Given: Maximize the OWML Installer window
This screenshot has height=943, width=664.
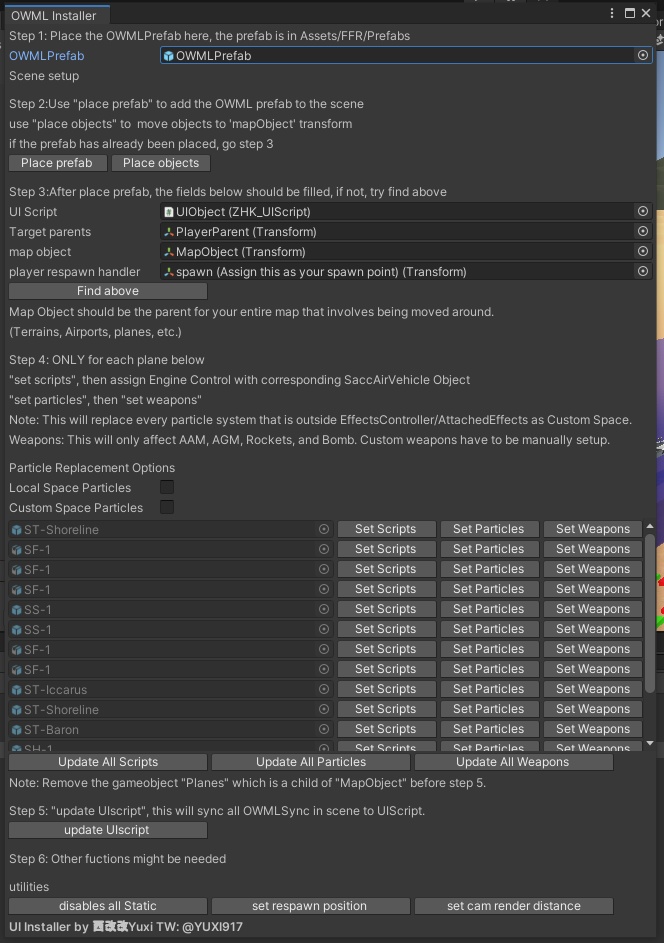Looking at the screenshot, I should 630,13.
